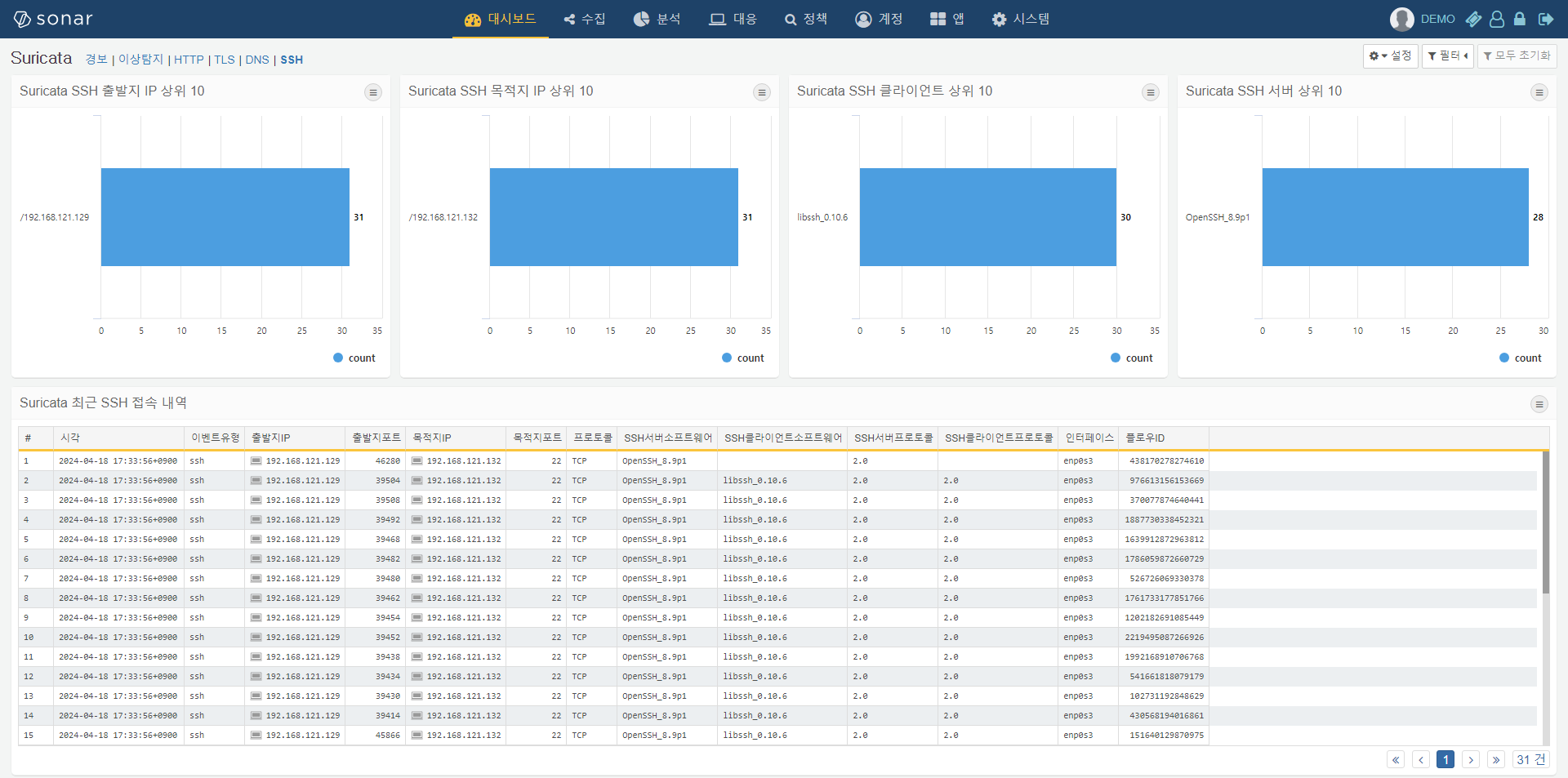Image resolution: width=1568 pixels, height=778 pixels.
Task: Click flow ID 2219495087266926
Action: tap(1164, 638)
